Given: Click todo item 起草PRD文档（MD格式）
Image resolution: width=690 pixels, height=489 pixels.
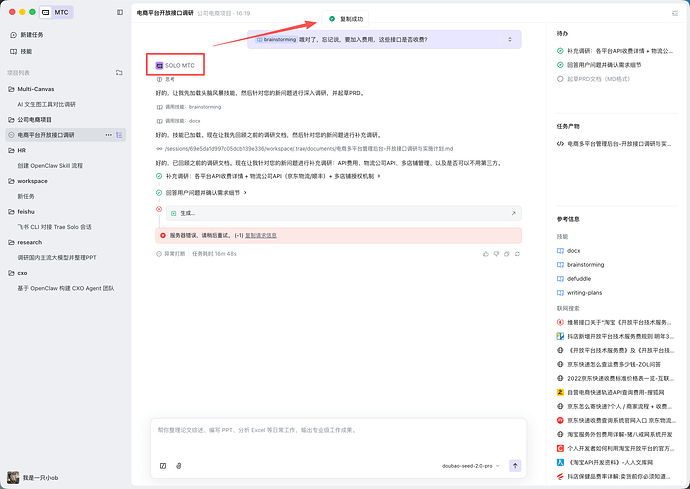Looking at the screenshot, I should click(x=594, y=79).
